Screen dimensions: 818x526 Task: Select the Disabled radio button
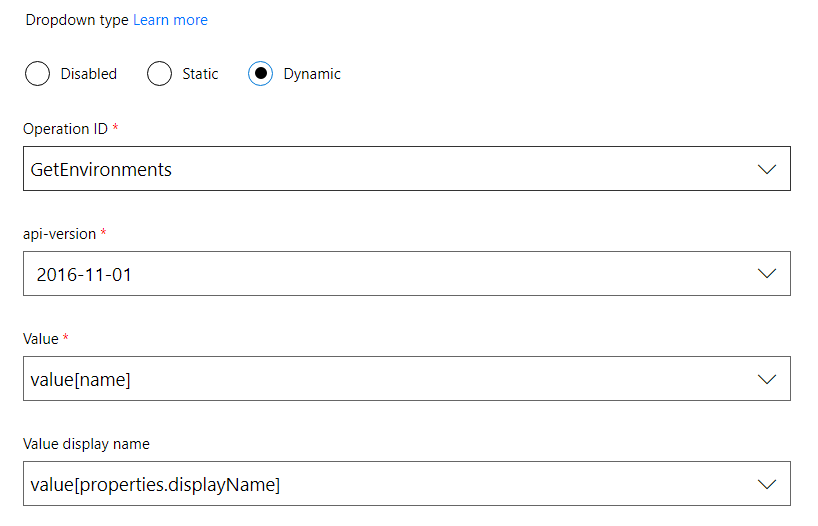click(37, 74)
